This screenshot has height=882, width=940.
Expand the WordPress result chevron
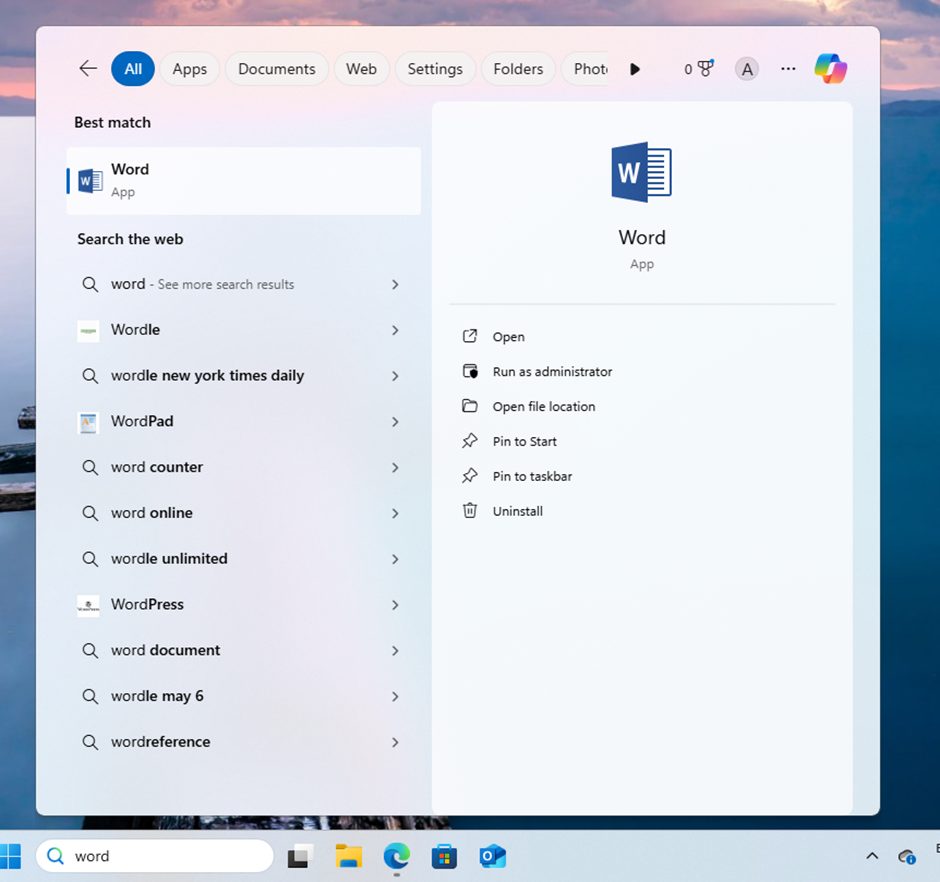click(x=395, y=605)
